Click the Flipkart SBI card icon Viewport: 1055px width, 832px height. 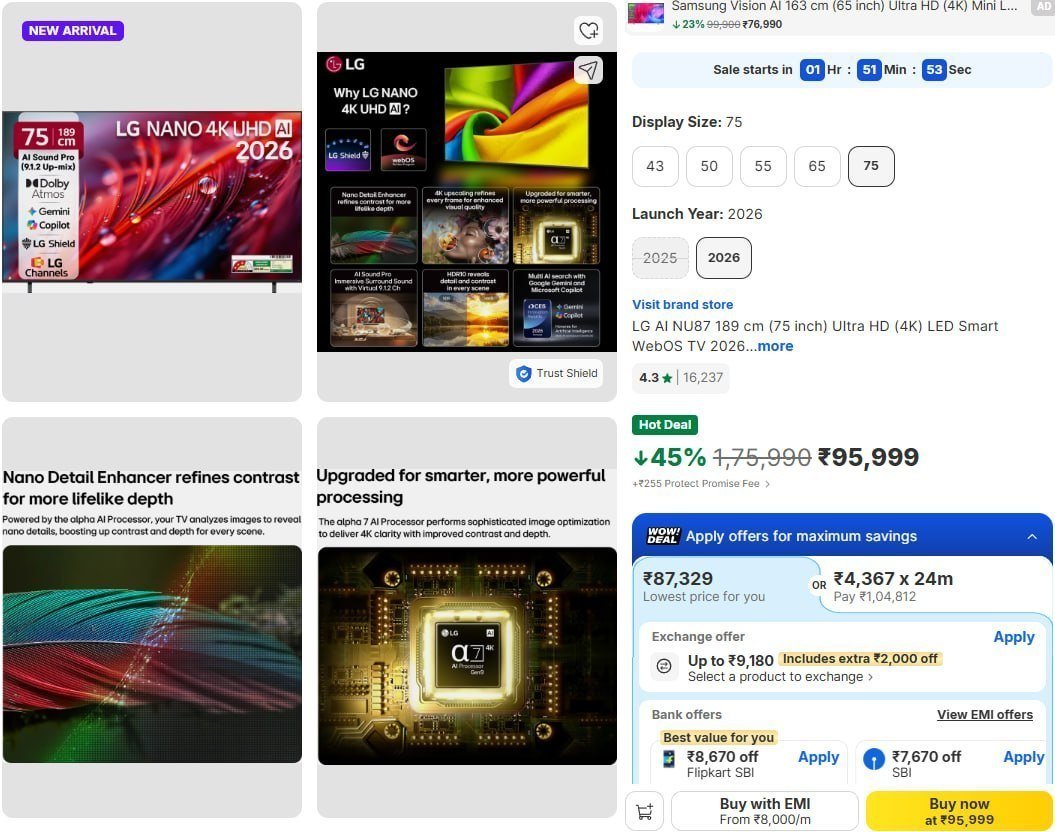[669, 759]
